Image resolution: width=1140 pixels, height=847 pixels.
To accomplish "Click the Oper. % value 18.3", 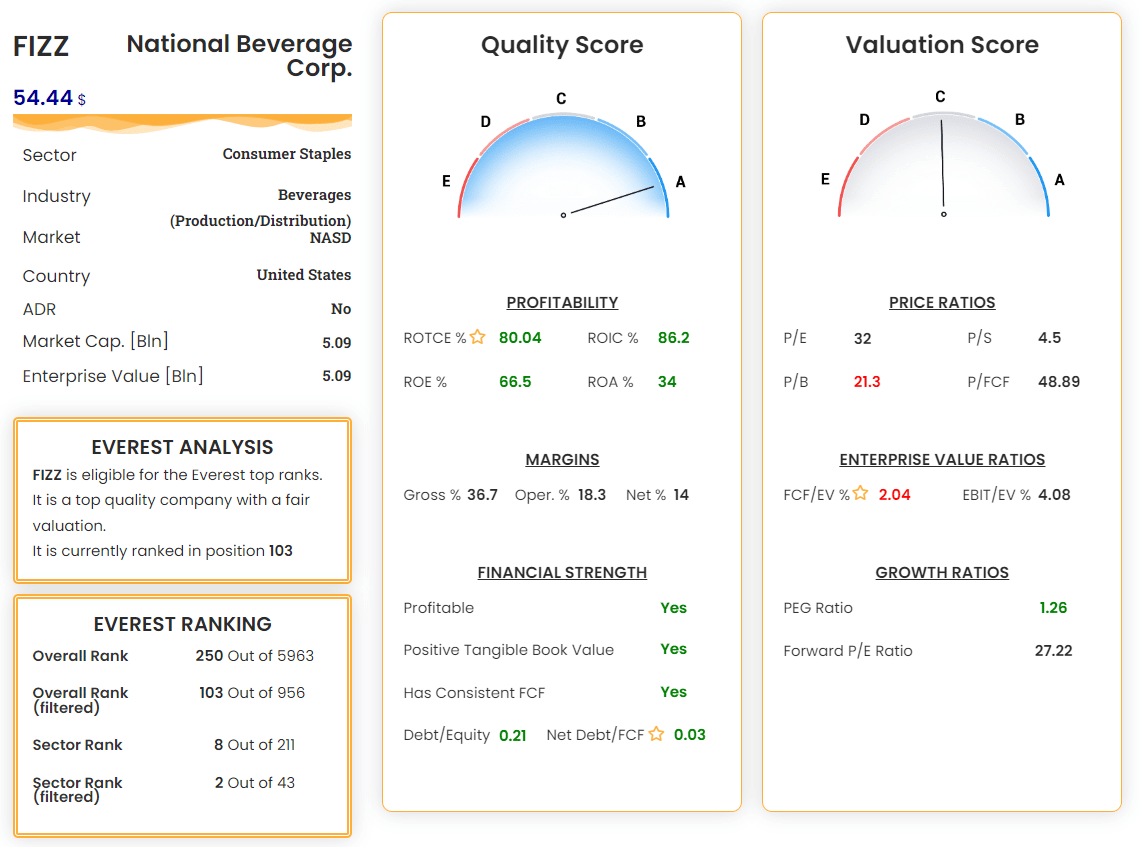I will [x=592, y=494].
